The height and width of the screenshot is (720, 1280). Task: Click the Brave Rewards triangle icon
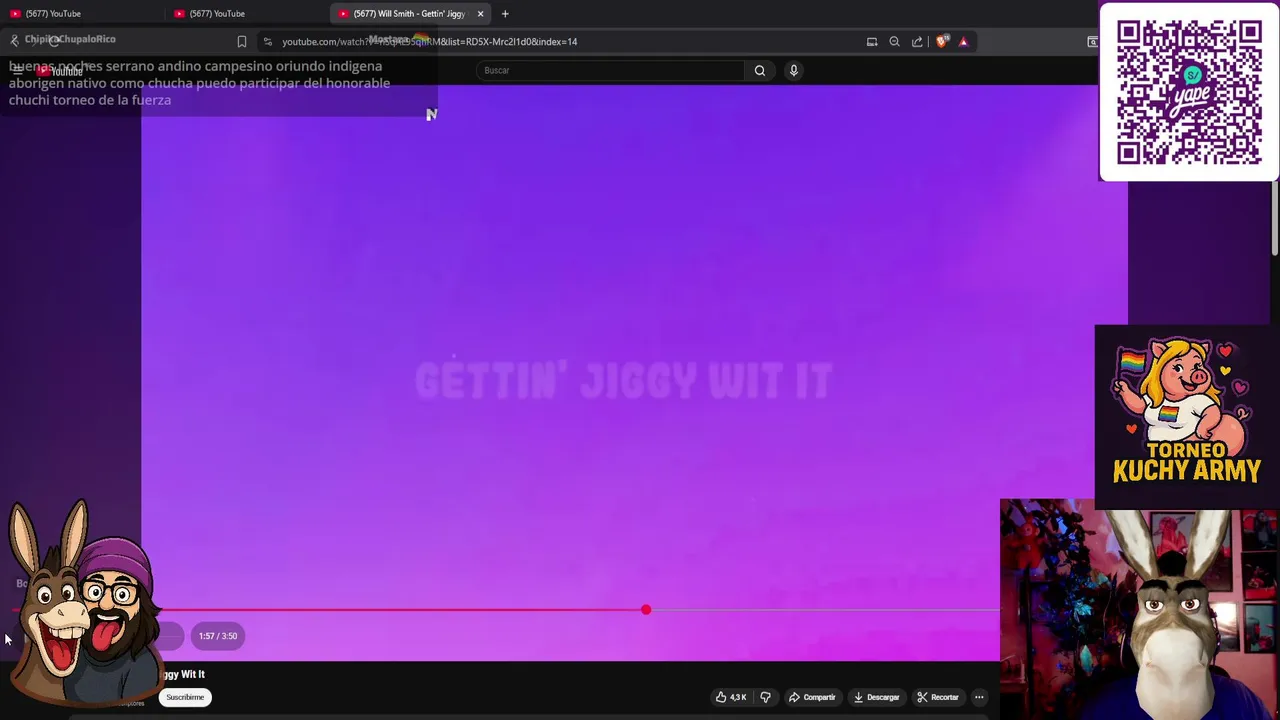pyautogui.click(x=963, y=42)
